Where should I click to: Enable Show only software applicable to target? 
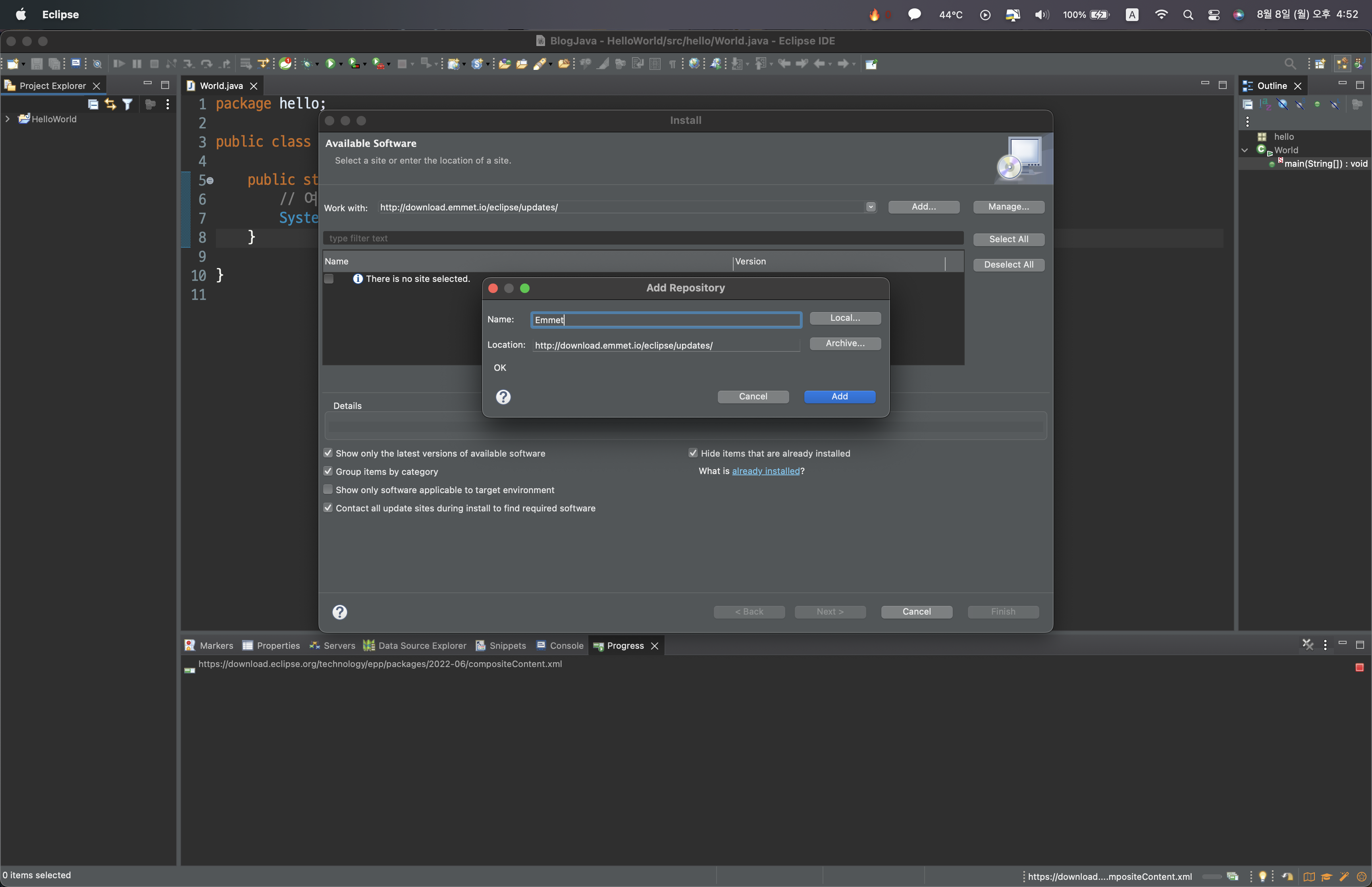point(328,490)
